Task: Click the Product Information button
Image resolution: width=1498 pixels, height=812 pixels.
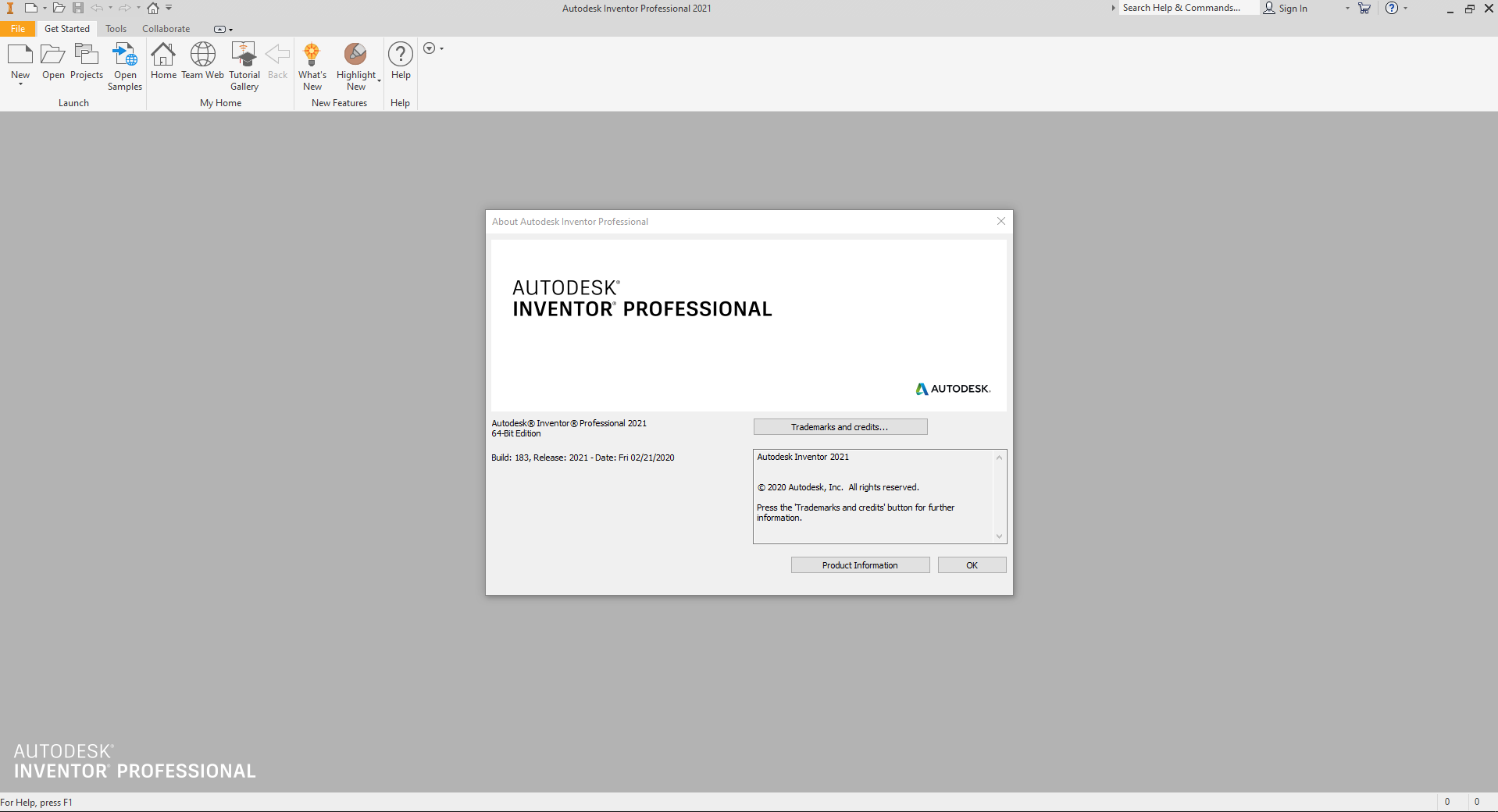Action: pos(860,565)
